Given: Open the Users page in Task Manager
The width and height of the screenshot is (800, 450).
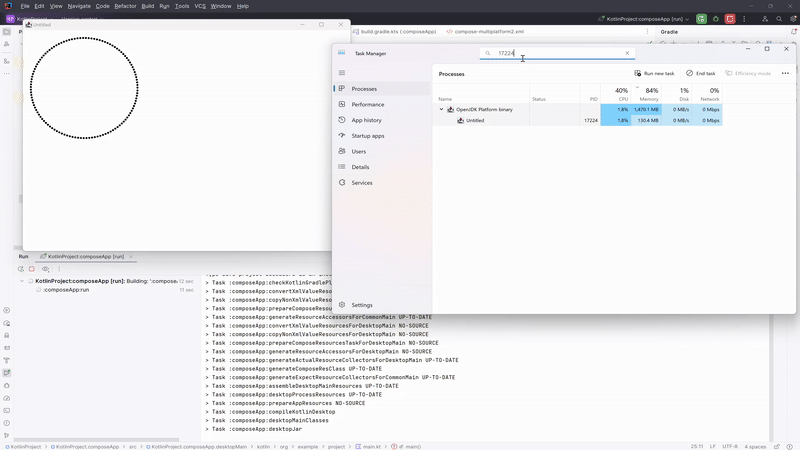Looking at the screenshot, I should pyautogui.click(x=382, y=152).
